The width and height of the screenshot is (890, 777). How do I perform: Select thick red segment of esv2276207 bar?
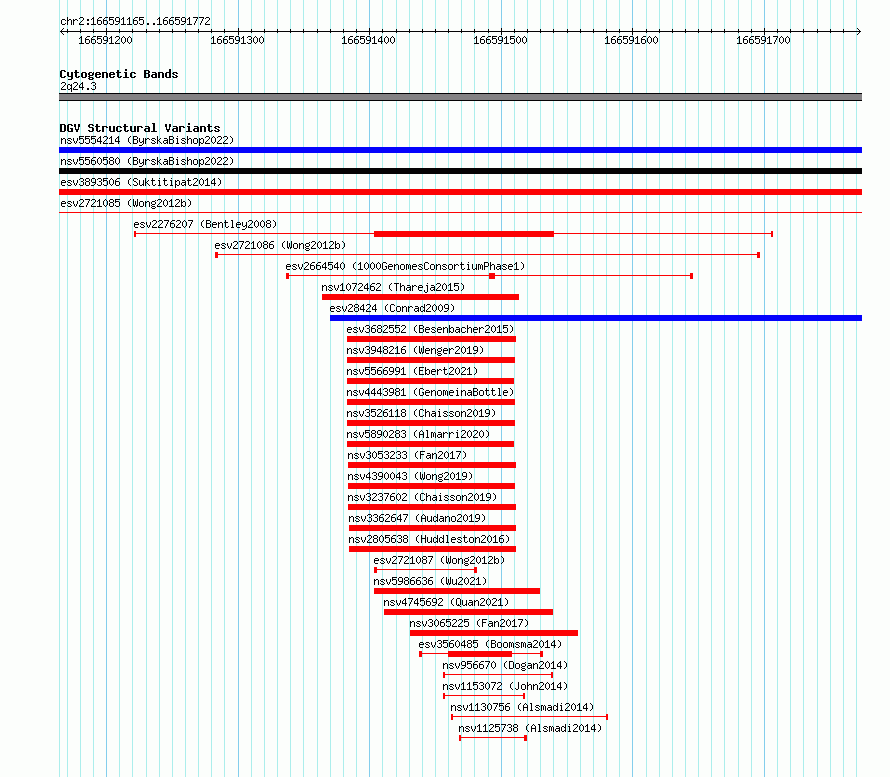coord(464,234)
